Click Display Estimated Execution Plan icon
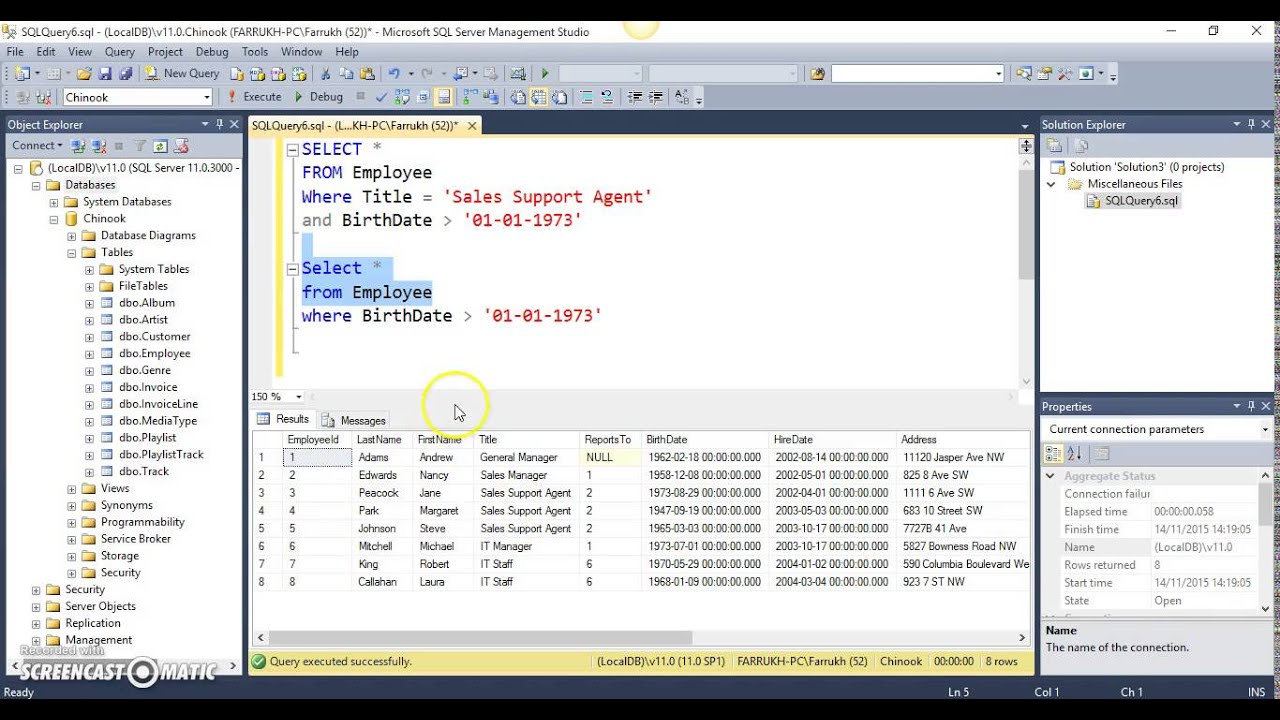Image resolution: width=1280 pixels, height=720 pixels. click(401, 97)
